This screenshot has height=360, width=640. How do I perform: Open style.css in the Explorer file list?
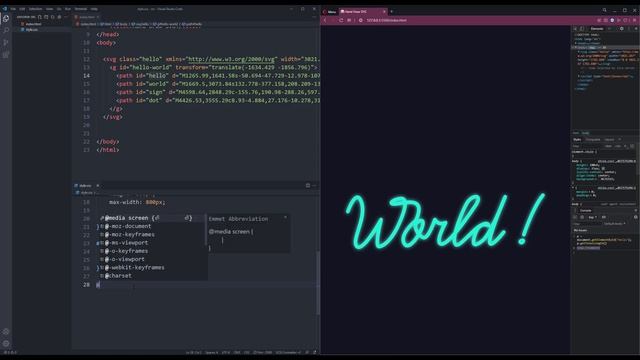[x=31, y=30]
